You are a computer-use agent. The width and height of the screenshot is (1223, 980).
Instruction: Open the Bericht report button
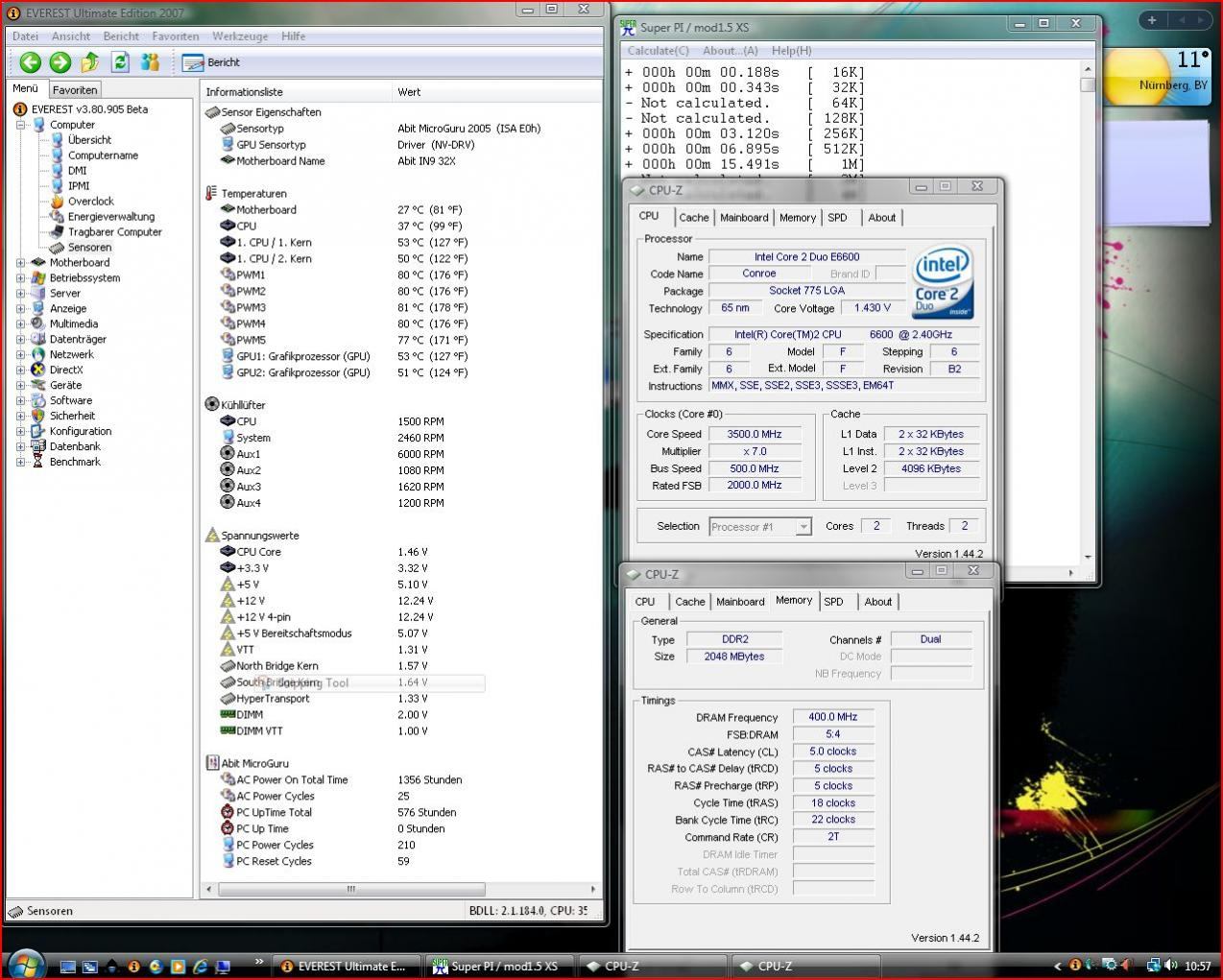click(211, 62)
